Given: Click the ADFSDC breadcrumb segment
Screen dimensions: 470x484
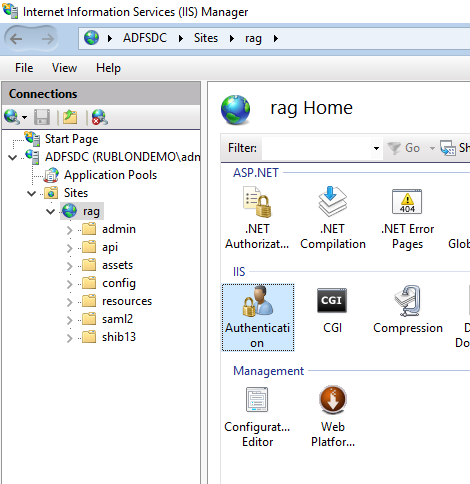Looking at the screenshot, I should (145, 38).
